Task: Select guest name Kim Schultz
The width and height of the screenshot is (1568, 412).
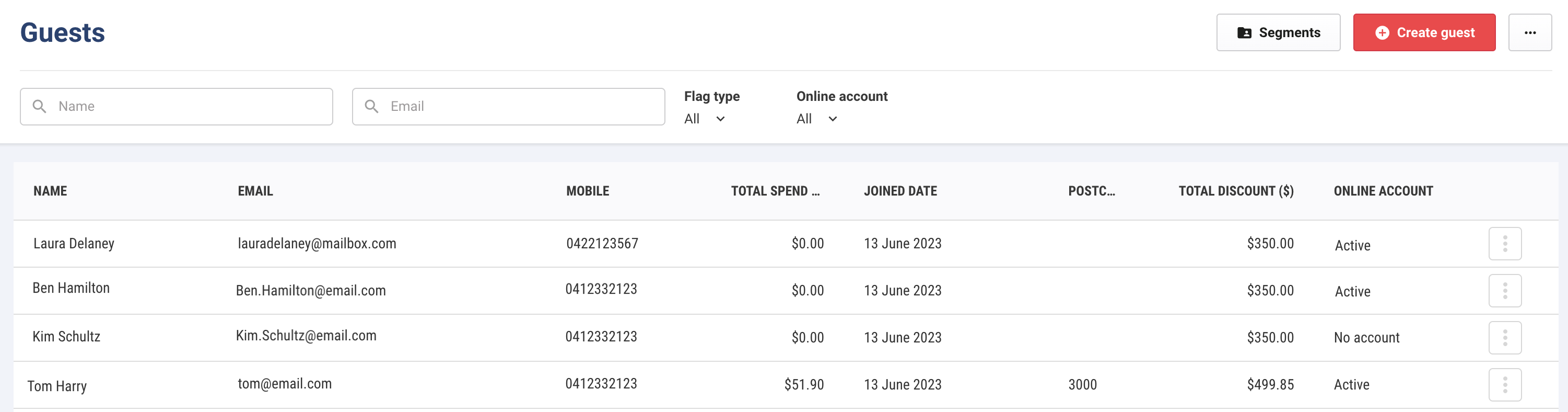Action: pyautogui.click(x=66, y=336)
